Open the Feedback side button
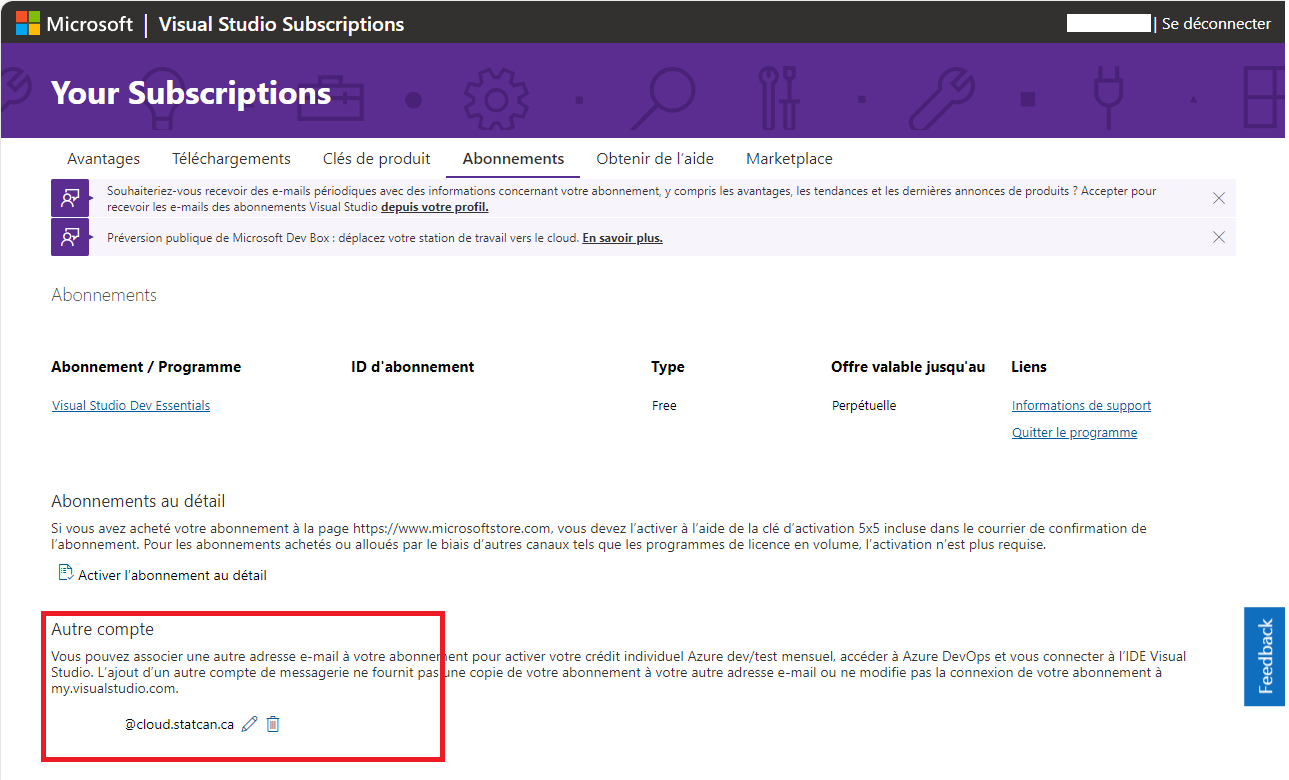 click(x=1264, y=656)
